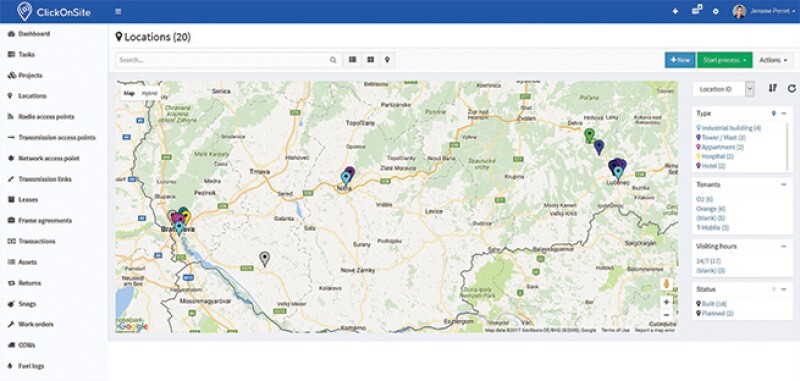This screenshot has height=381, width=800.
Task: Filter visiting hours by 24/7
Action: pyautogui.click(x=709, y=261)
